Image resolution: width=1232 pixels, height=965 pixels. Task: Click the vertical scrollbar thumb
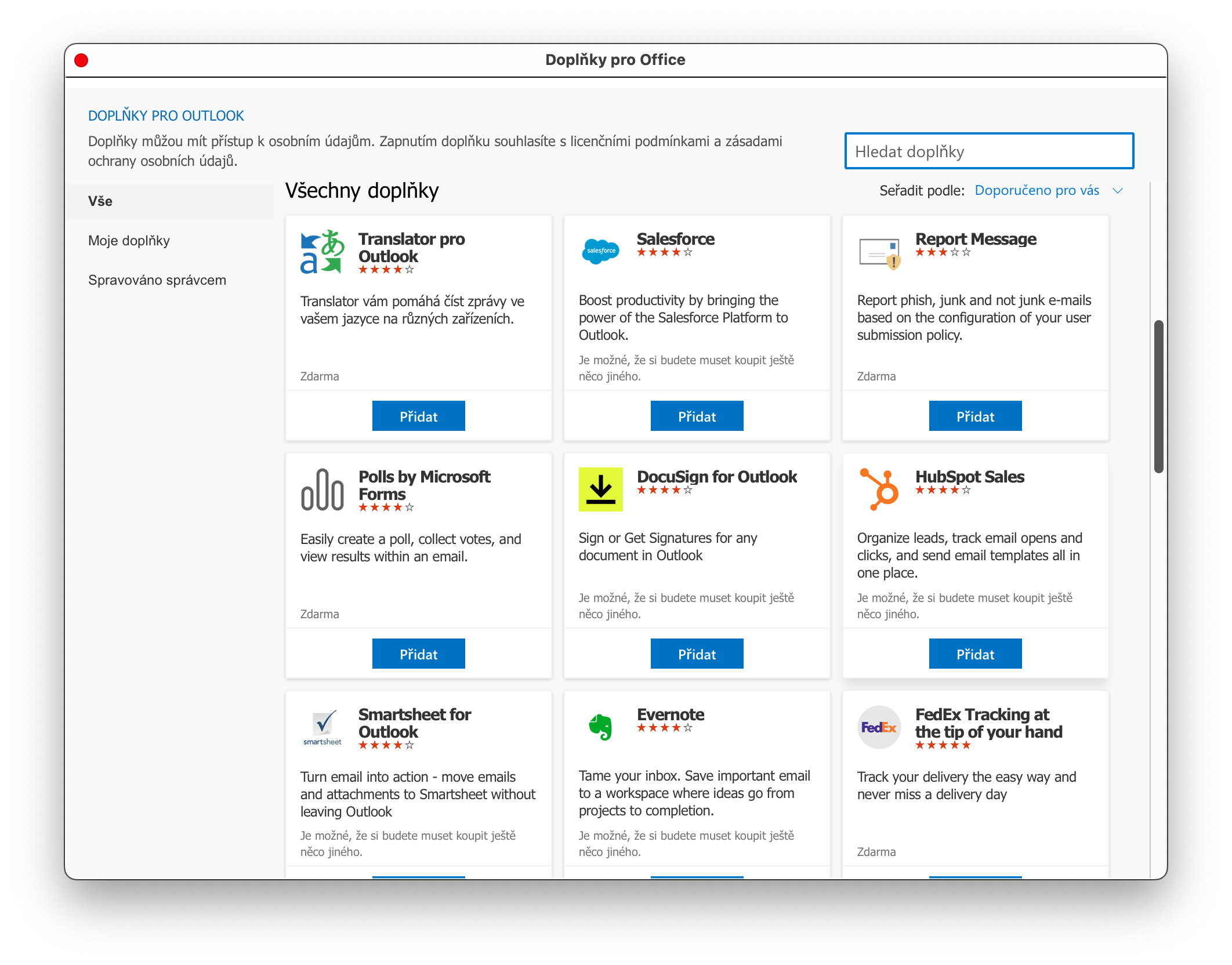(1158, 397)
